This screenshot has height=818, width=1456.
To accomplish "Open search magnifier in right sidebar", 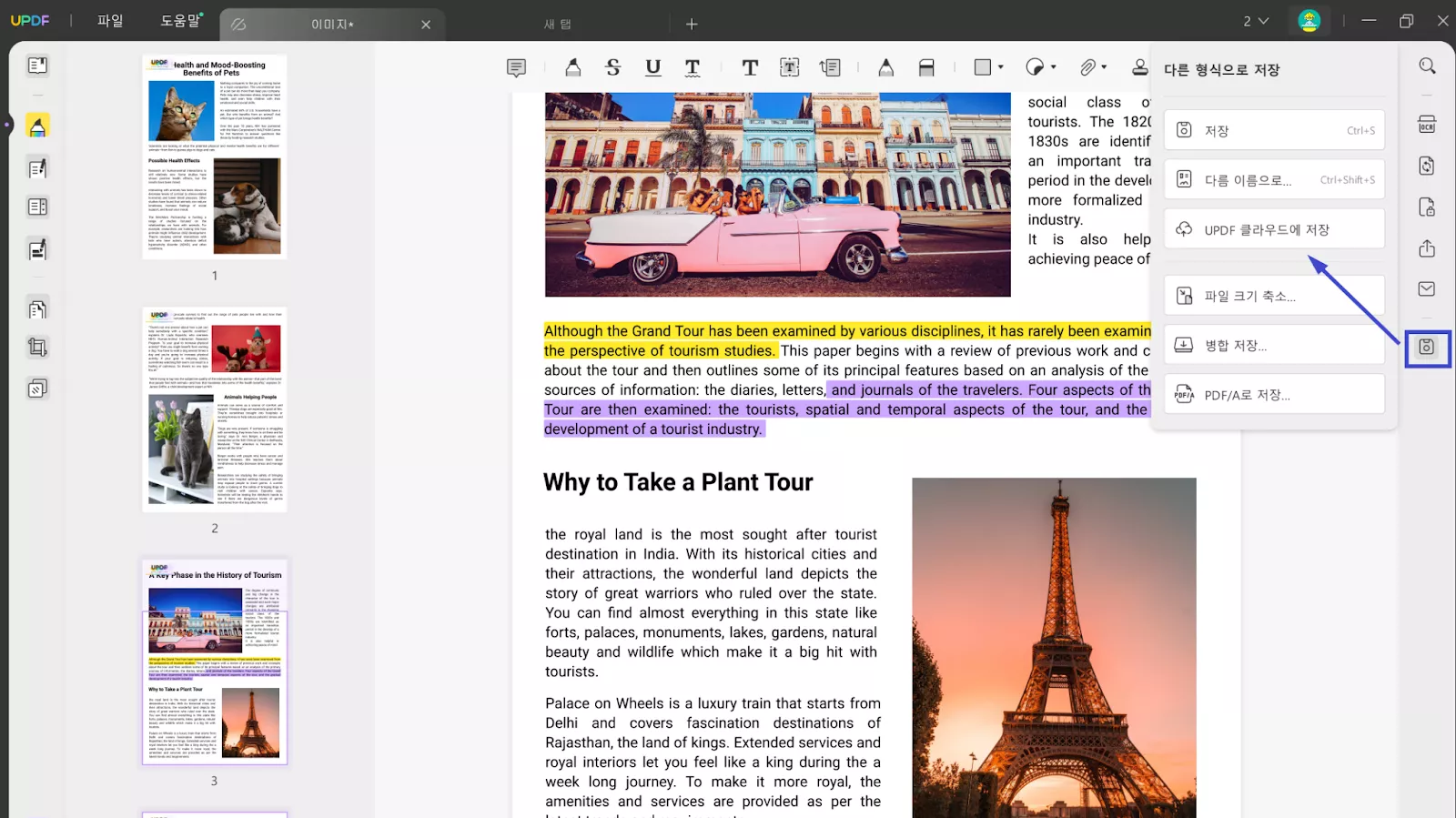I will (1427, 66).
